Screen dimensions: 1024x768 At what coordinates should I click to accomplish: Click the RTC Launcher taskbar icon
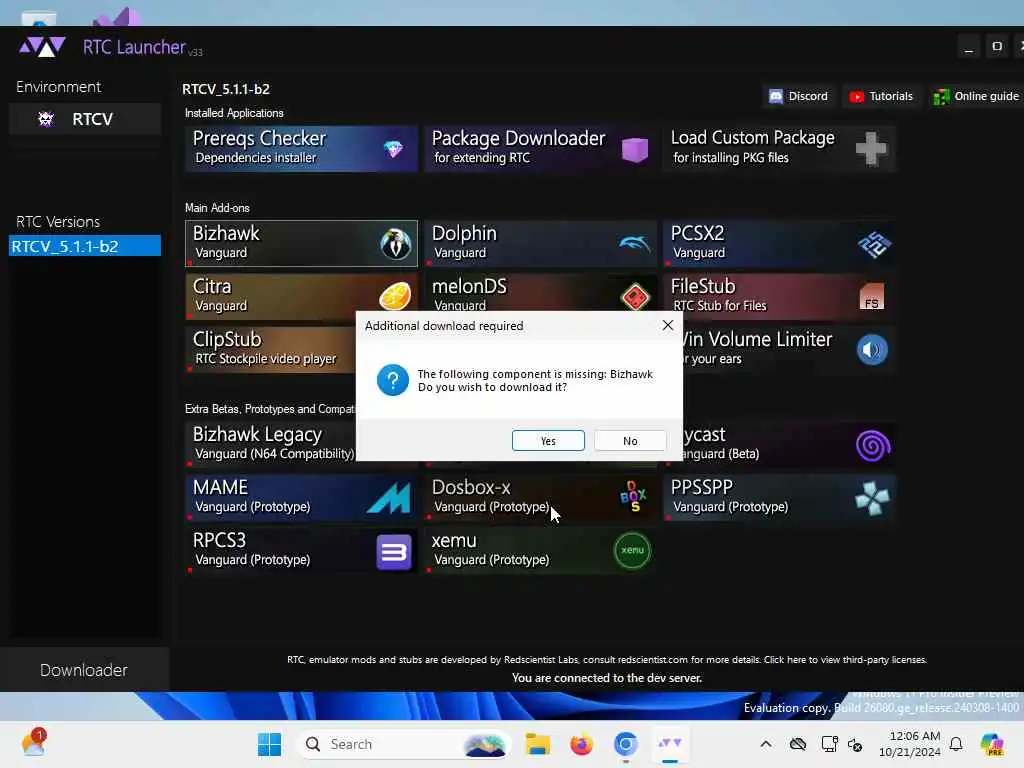(669, 744)
